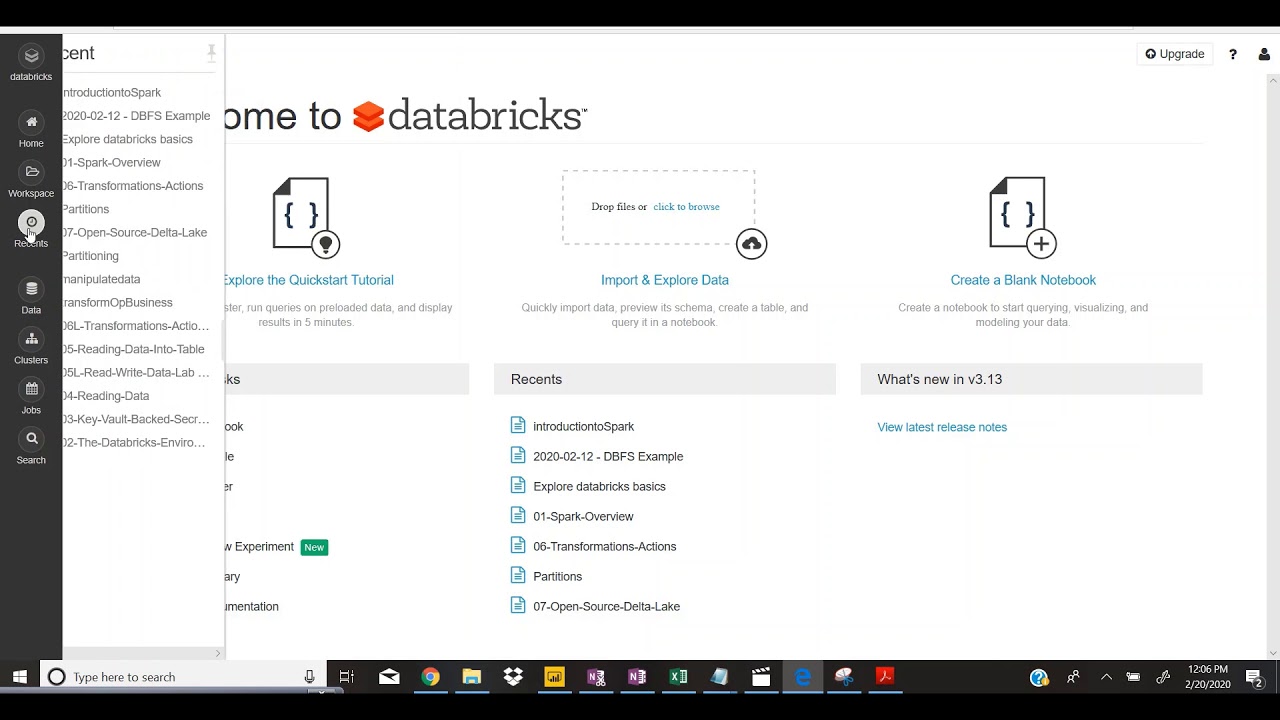Image resolution: width=1280 pixels, height=720 pixels.
Task: Open 2020-02-12 - DBFS Example in main Recents
Action: coord(608,456)
